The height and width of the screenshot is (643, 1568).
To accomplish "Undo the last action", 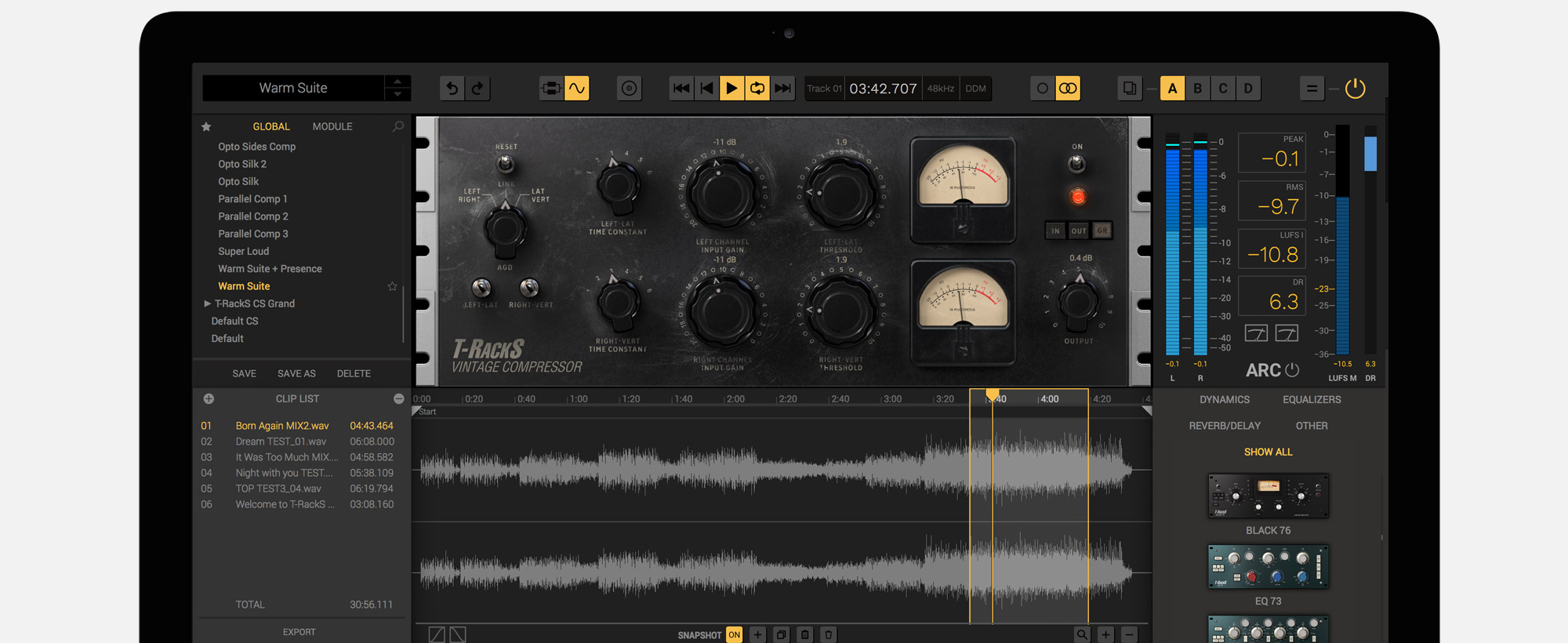I will point(452,89).
